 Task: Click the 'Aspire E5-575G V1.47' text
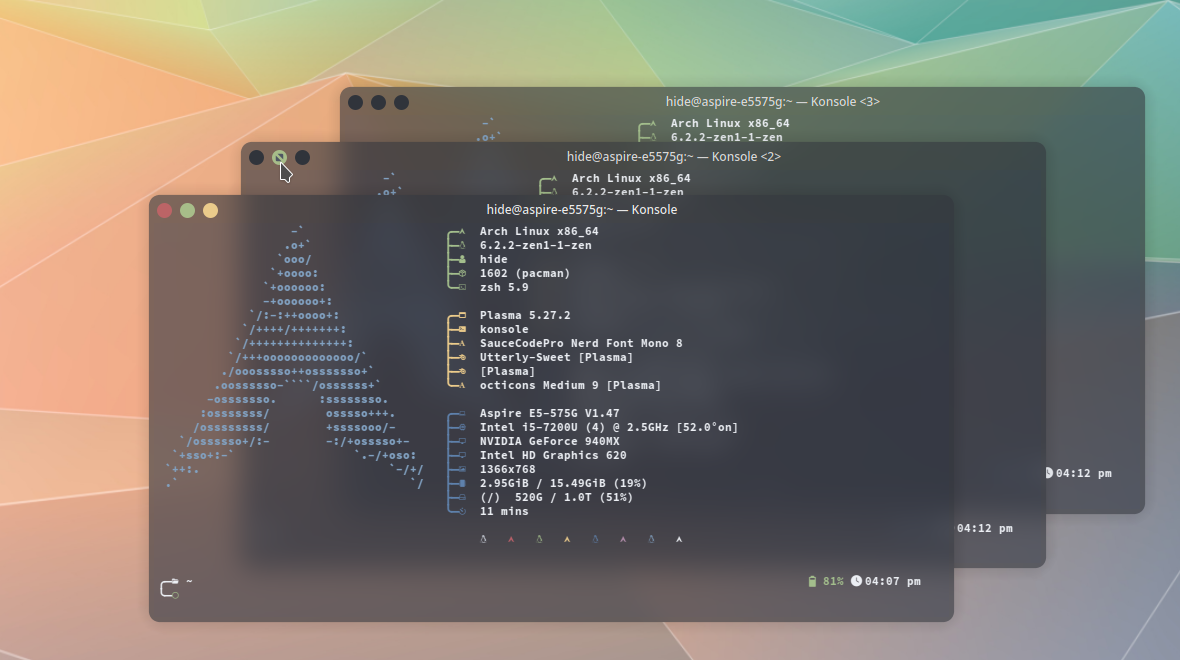[x=549, y=413]
